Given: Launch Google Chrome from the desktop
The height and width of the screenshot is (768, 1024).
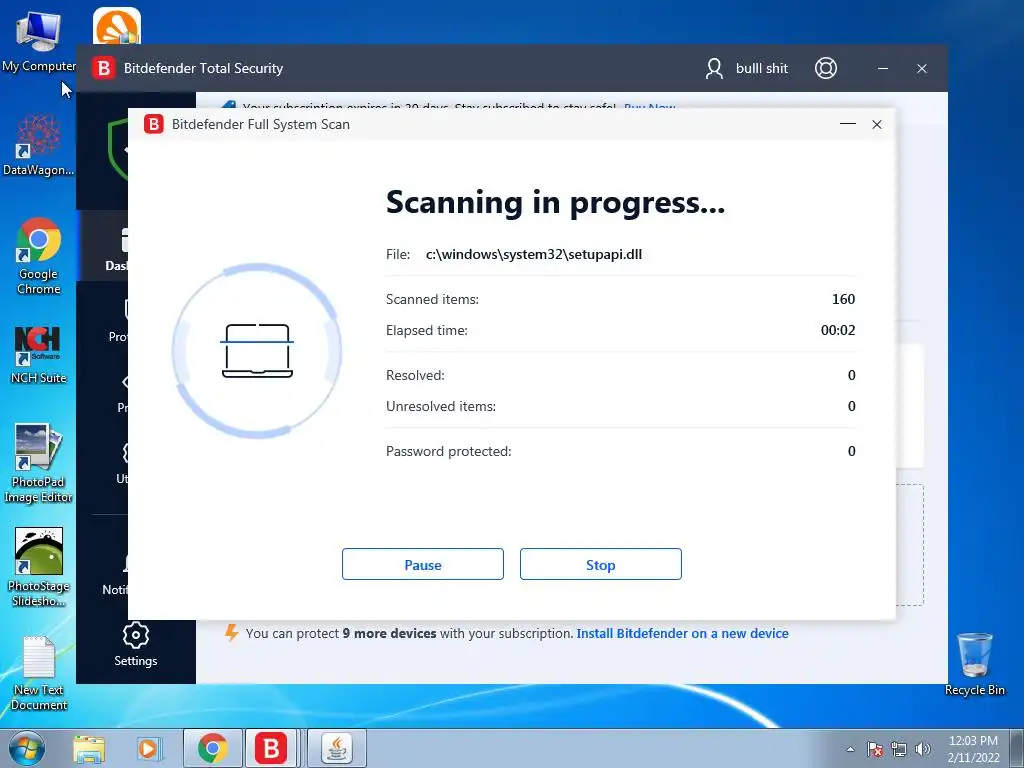Looking at the screenshot, I should [39, 256].
